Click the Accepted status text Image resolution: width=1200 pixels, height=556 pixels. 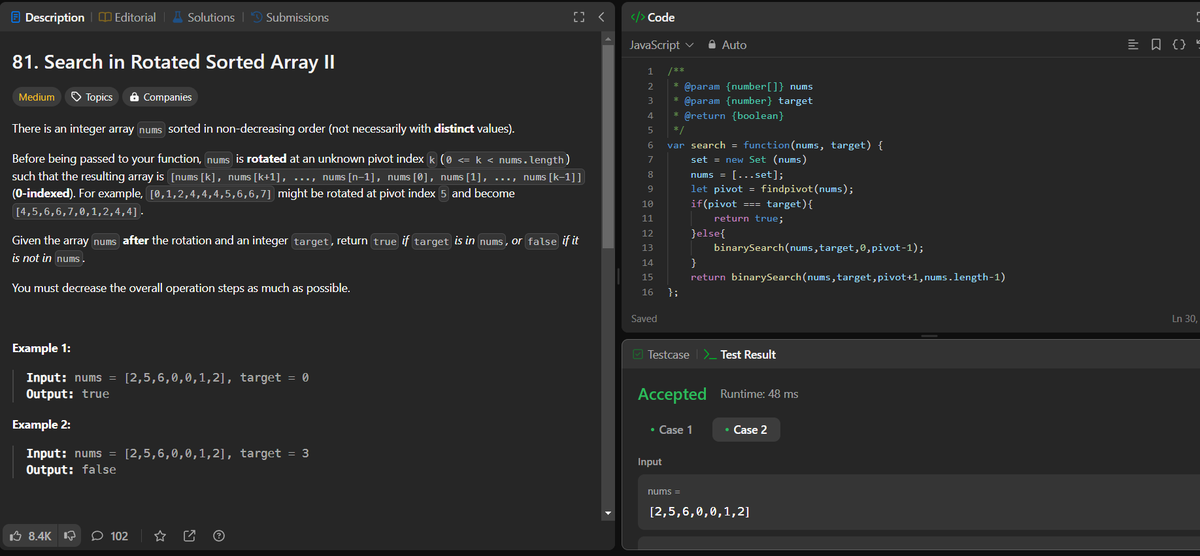pyautogui.click(x=672, y=394)
